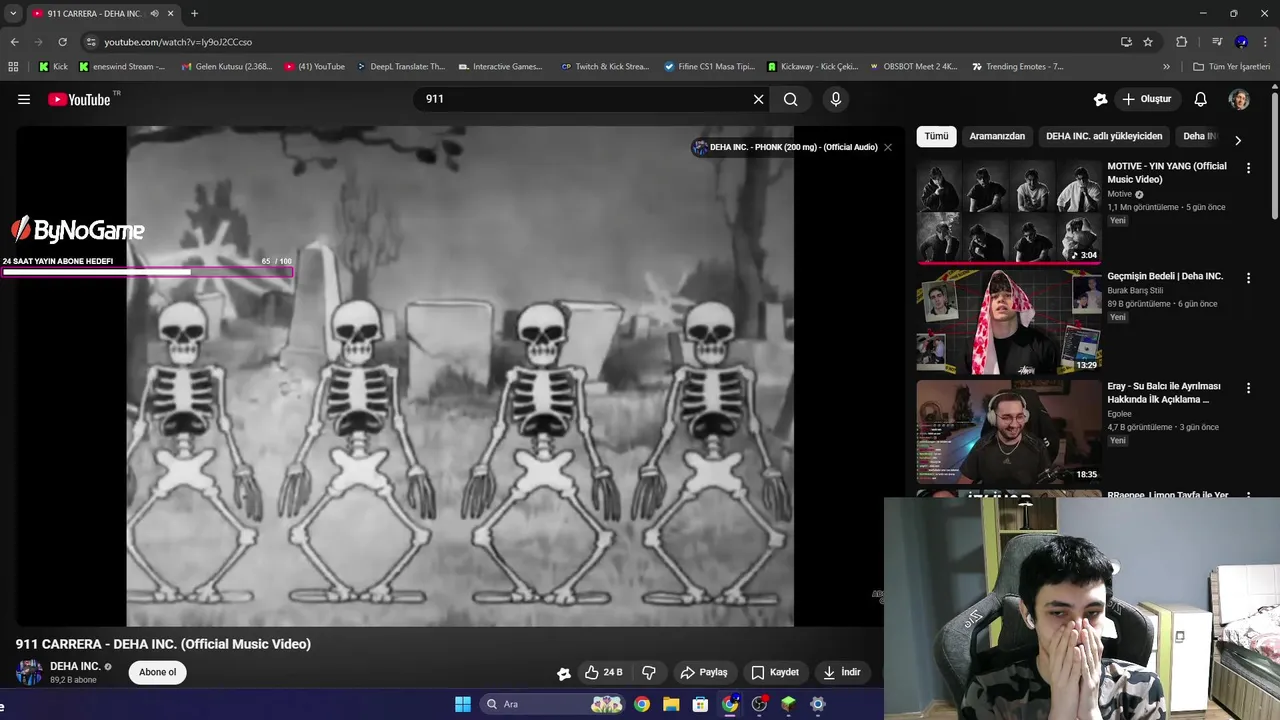Open Chrome extensions puzzle icon

click(x=1181, y=42)
